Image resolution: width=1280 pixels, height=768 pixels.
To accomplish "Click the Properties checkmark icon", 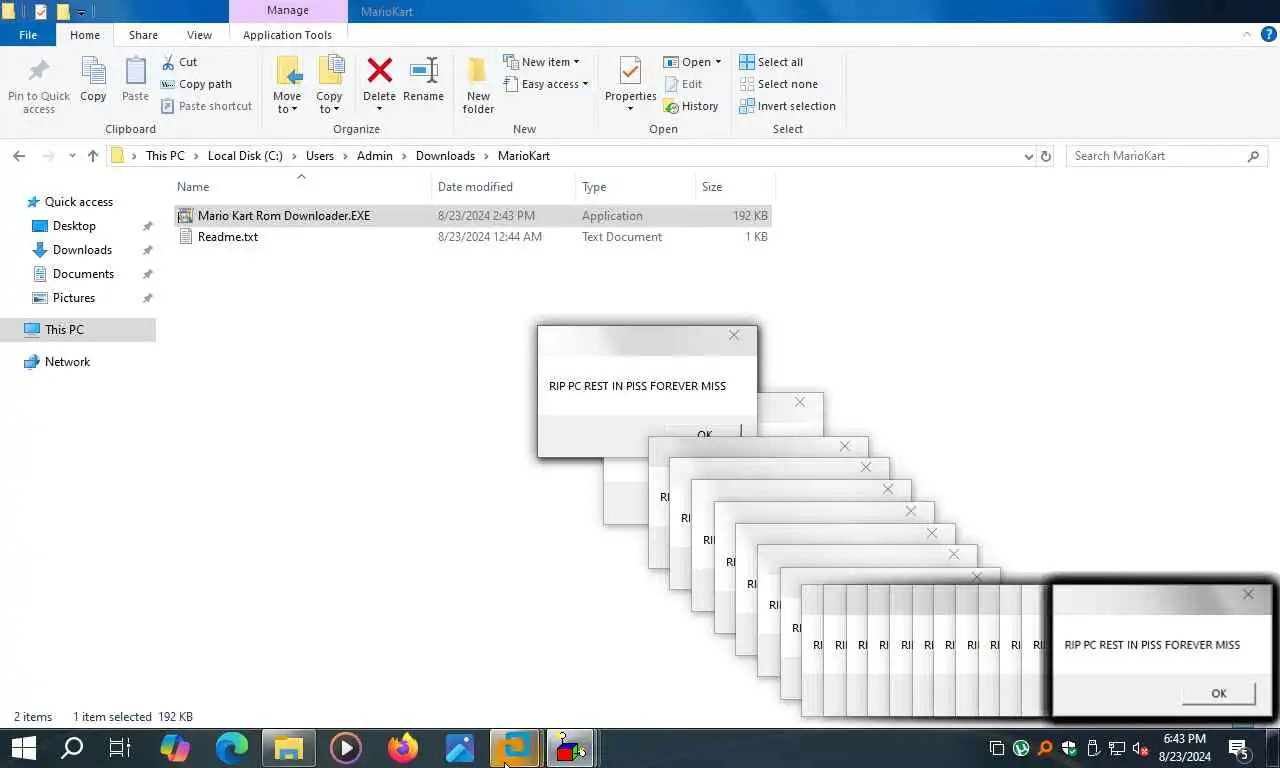I will click(x=630, y=71).
